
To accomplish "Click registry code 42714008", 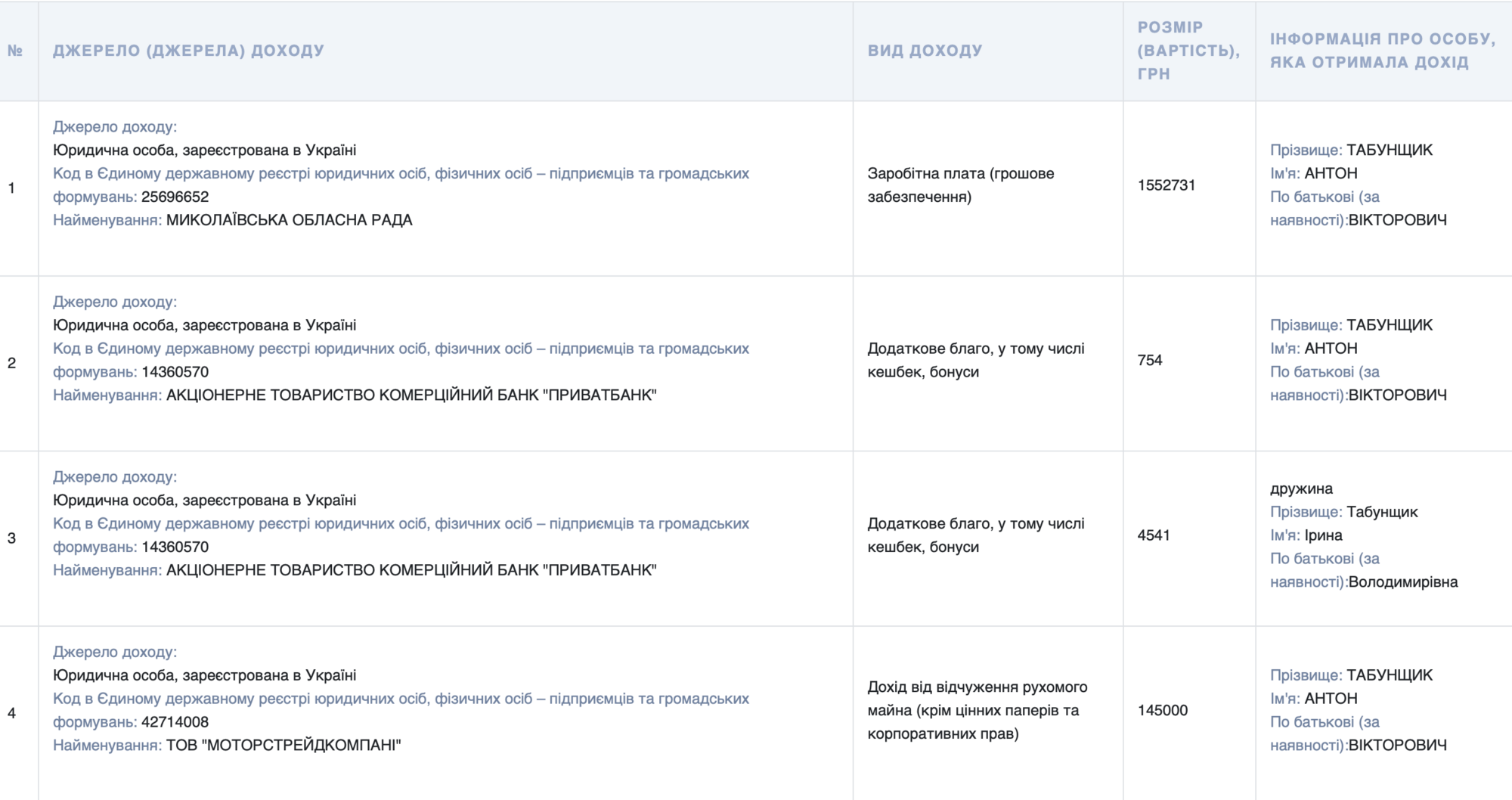I will point(175,722).
